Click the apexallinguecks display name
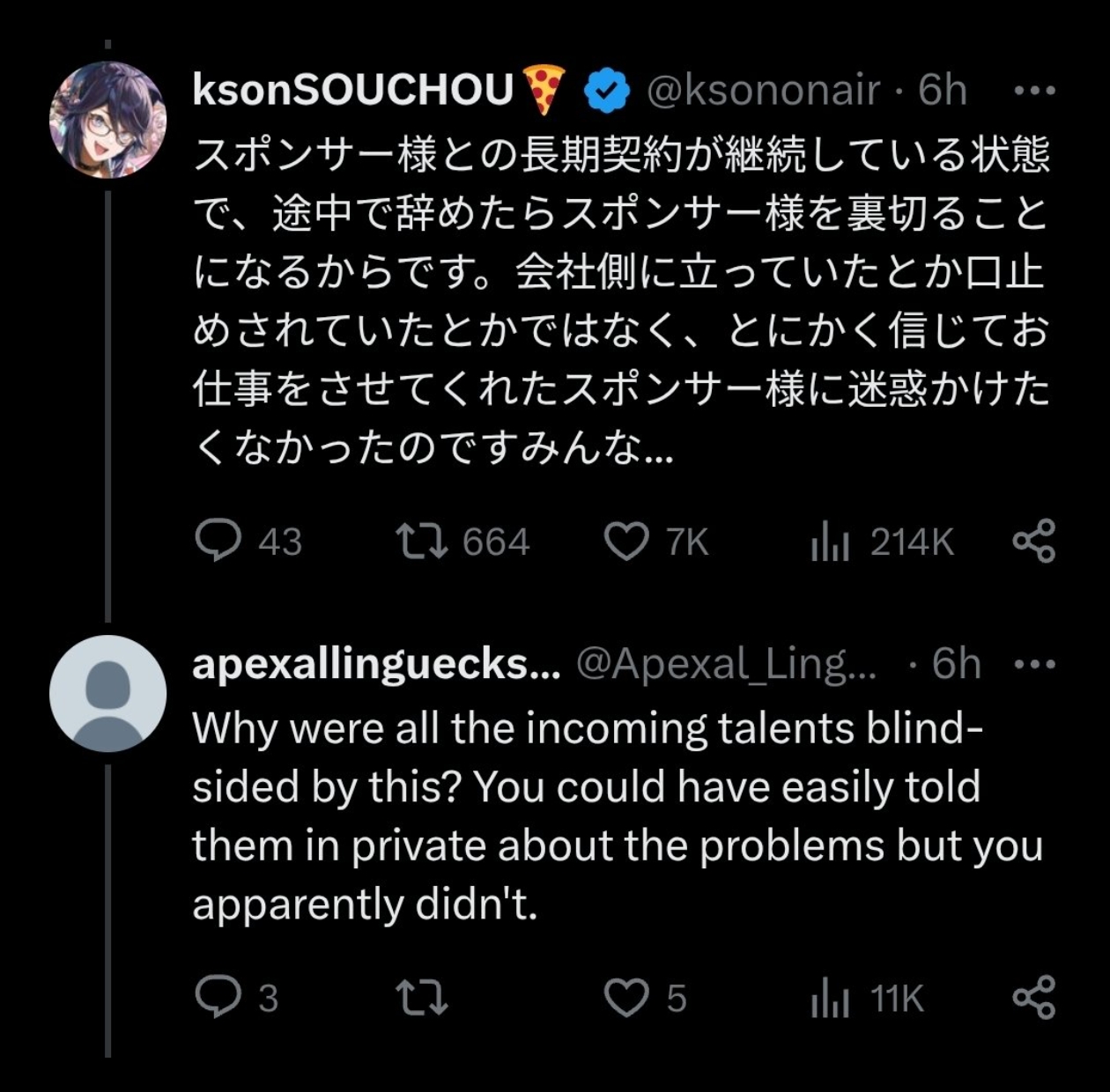 point(376,664)
